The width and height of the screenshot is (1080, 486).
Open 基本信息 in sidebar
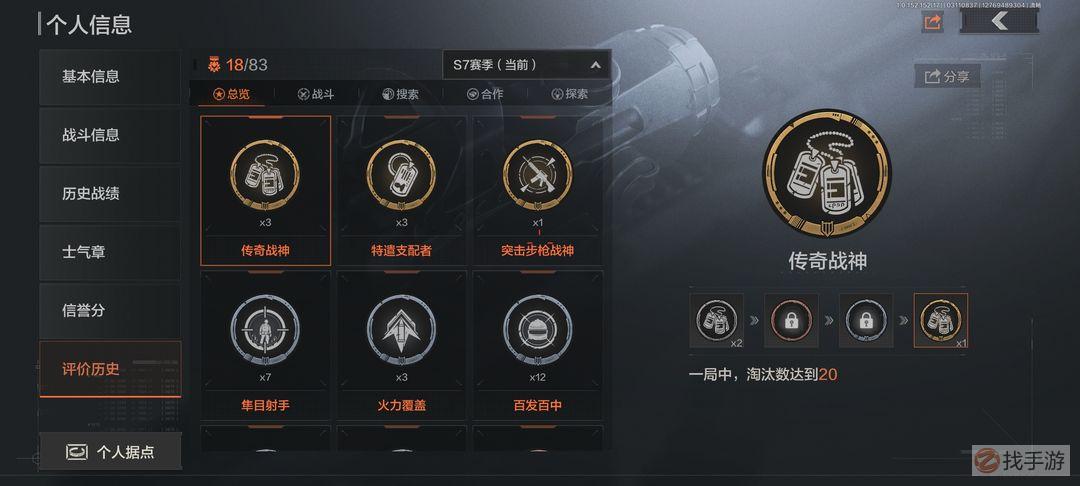(110, 76)
